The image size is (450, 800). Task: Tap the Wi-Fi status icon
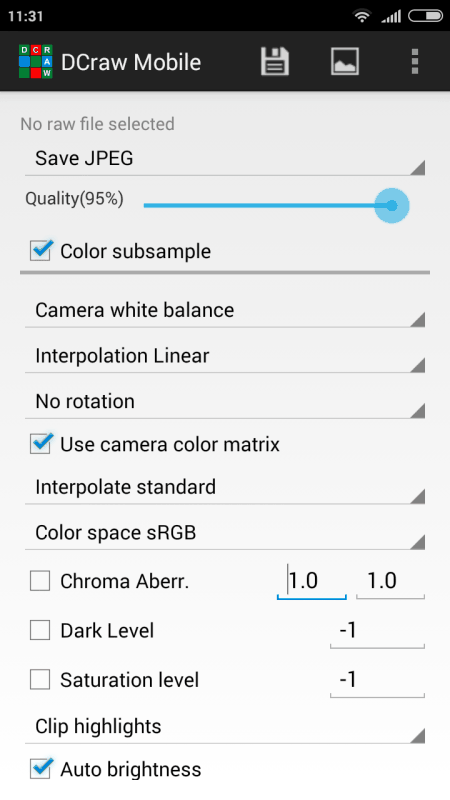coord(362,16)
